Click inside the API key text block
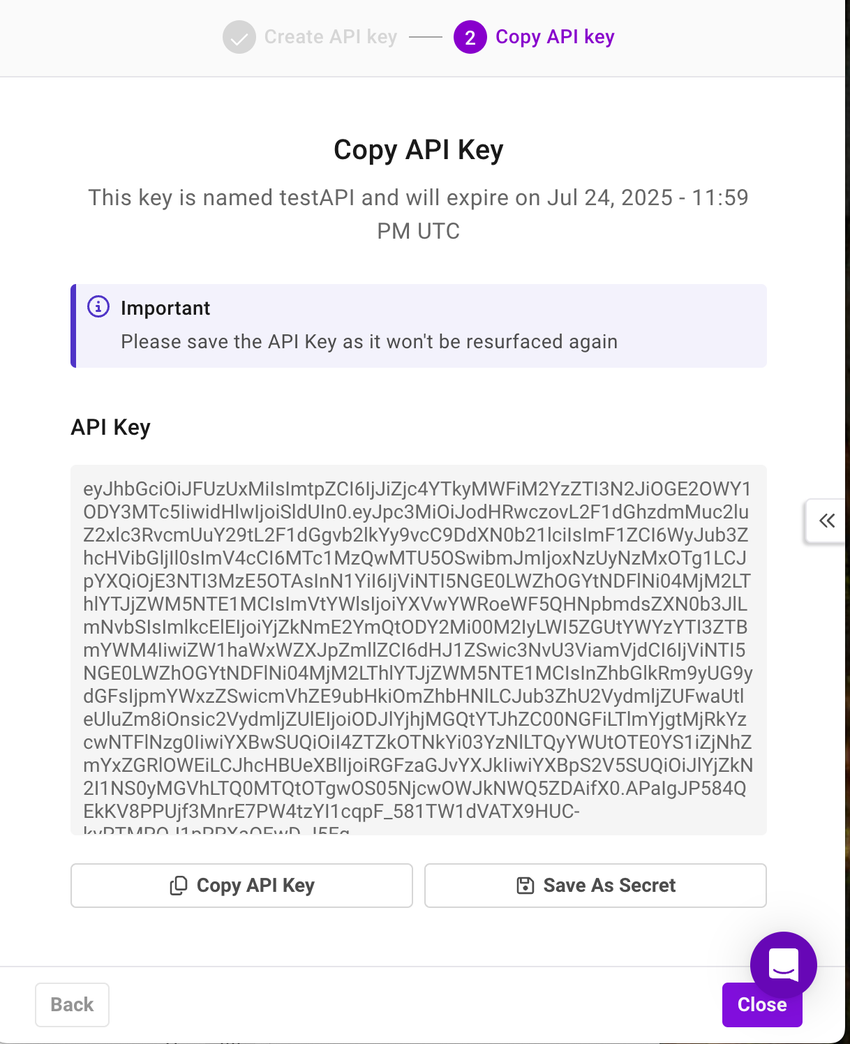 [x=417, y=650]
